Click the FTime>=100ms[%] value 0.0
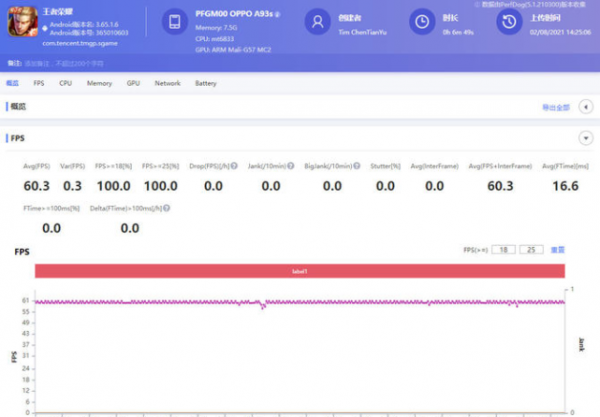This screenshot has width=600, height=417. [51, 228]
